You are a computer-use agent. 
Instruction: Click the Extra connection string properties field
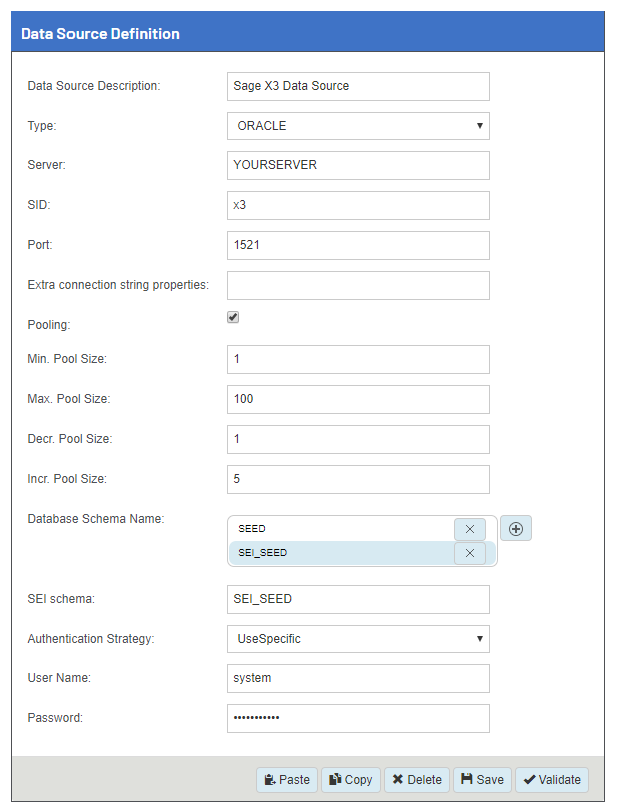point(358,285)
